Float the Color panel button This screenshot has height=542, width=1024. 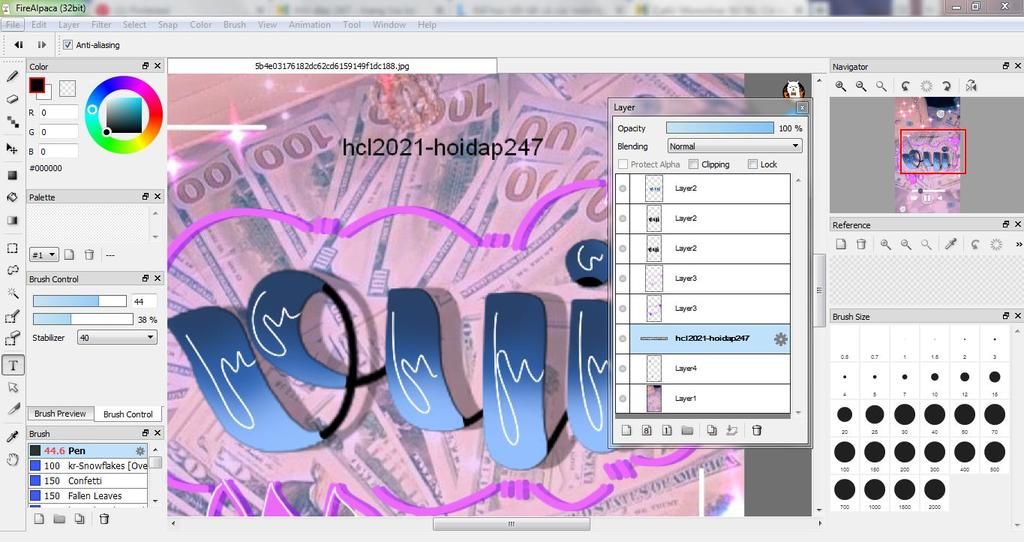(146, 66)
